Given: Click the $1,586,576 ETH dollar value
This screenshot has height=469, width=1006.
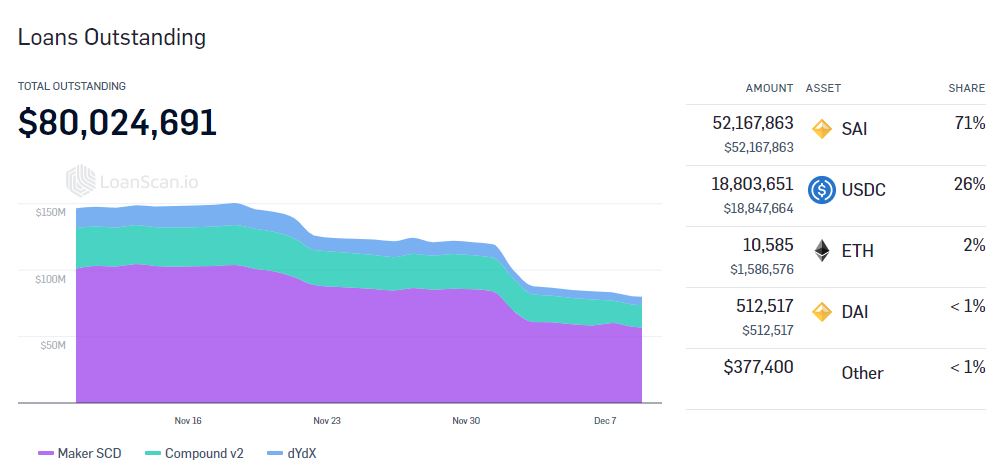Looking at the screenshot, I should [762, 269].
